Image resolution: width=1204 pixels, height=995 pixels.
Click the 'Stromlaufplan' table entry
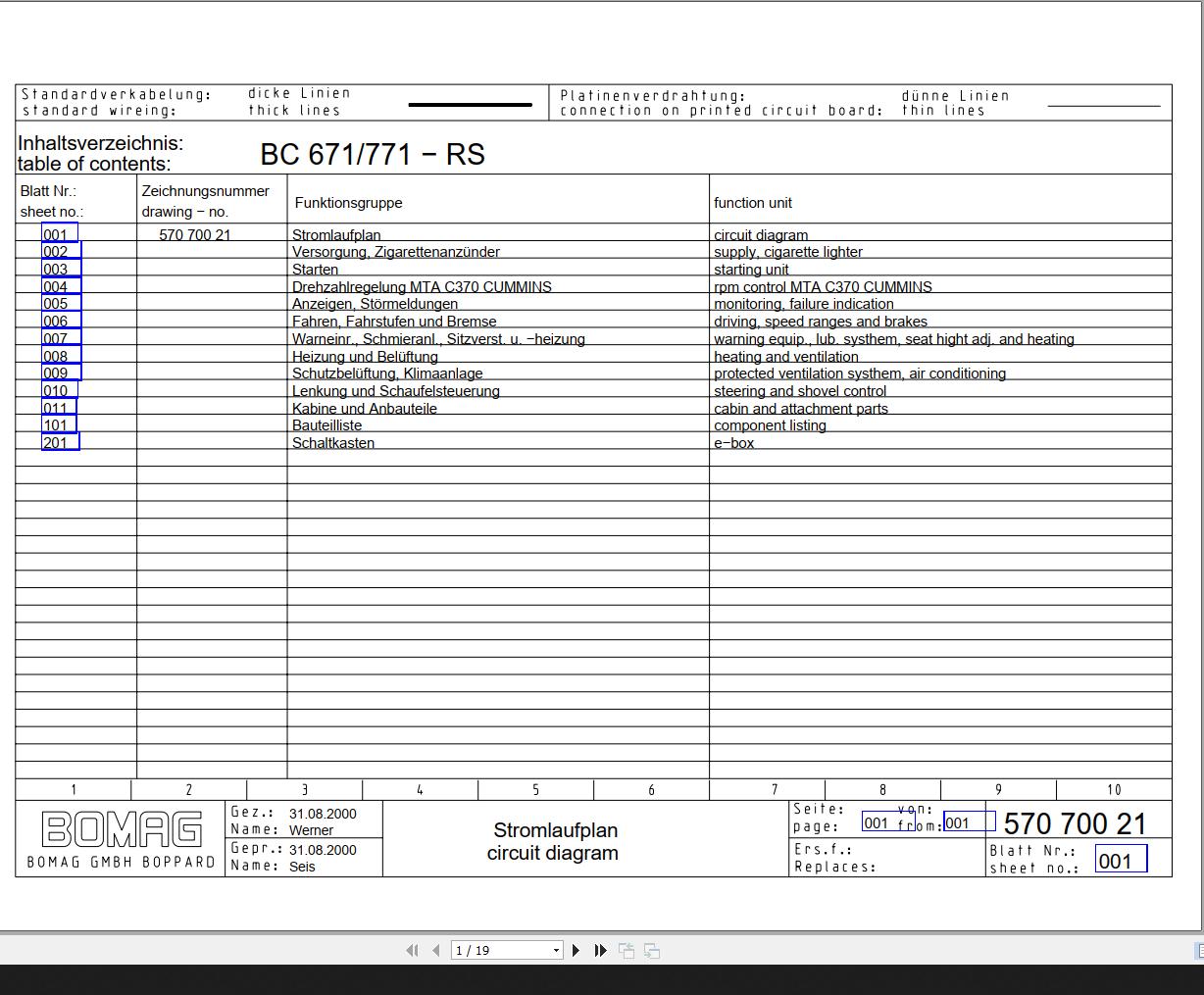336,235
